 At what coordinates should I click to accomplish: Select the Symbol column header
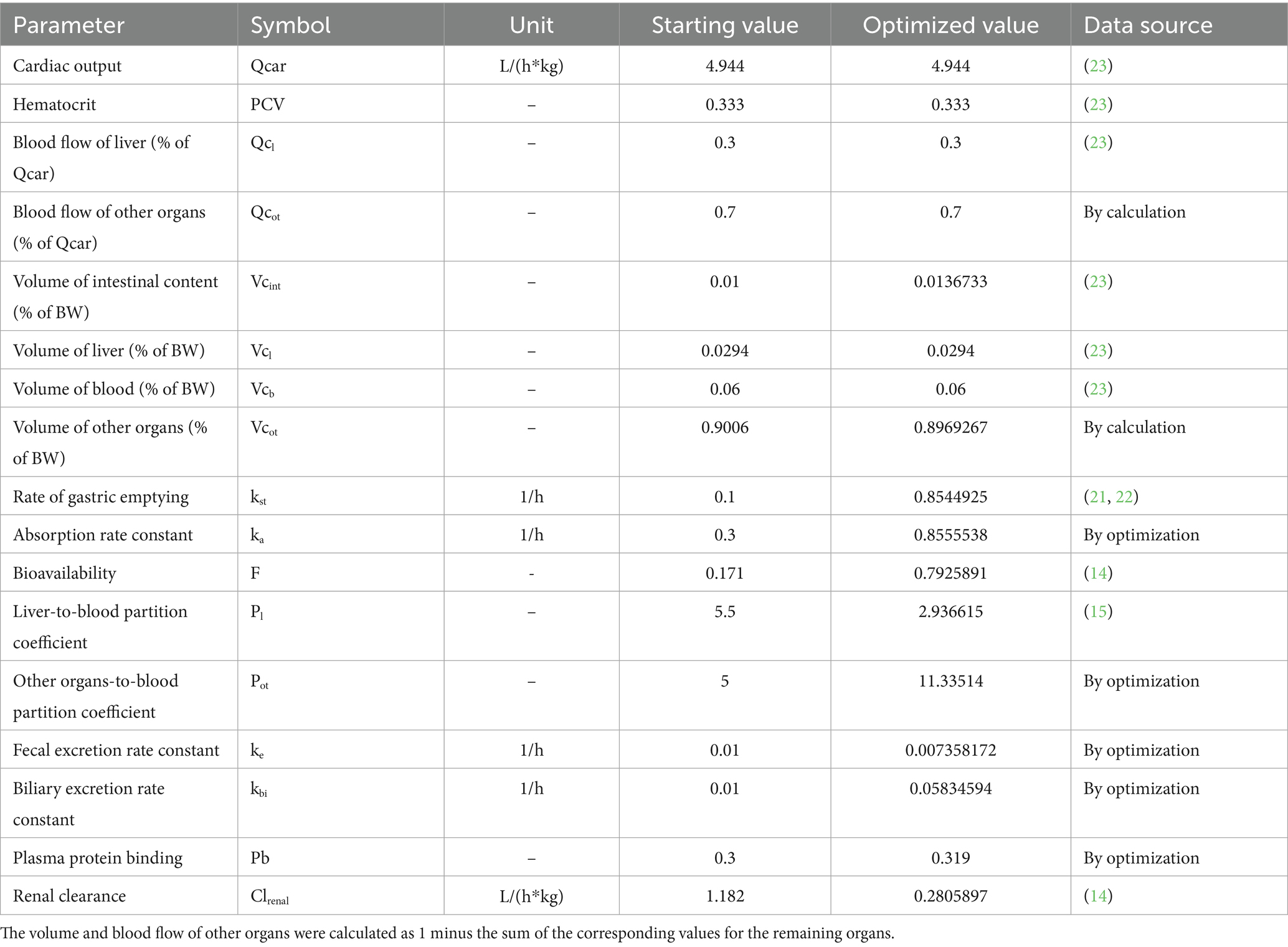tap(341, 25)
